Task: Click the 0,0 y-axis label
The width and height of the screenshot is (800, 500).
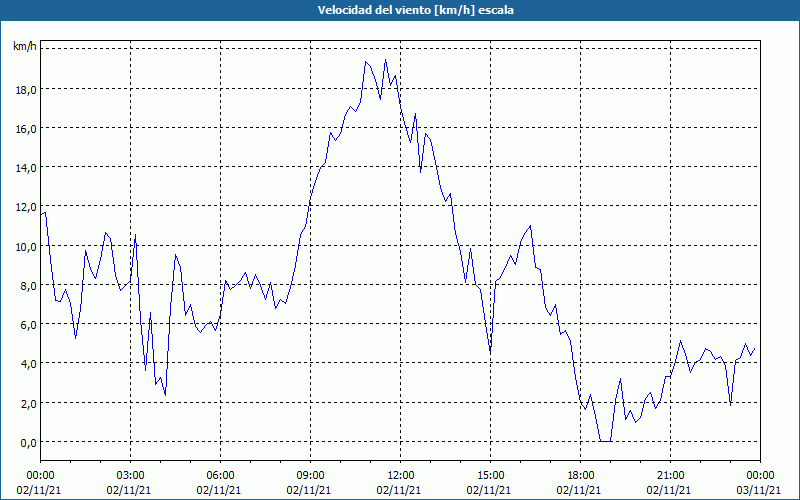Action: click(28, 443)
